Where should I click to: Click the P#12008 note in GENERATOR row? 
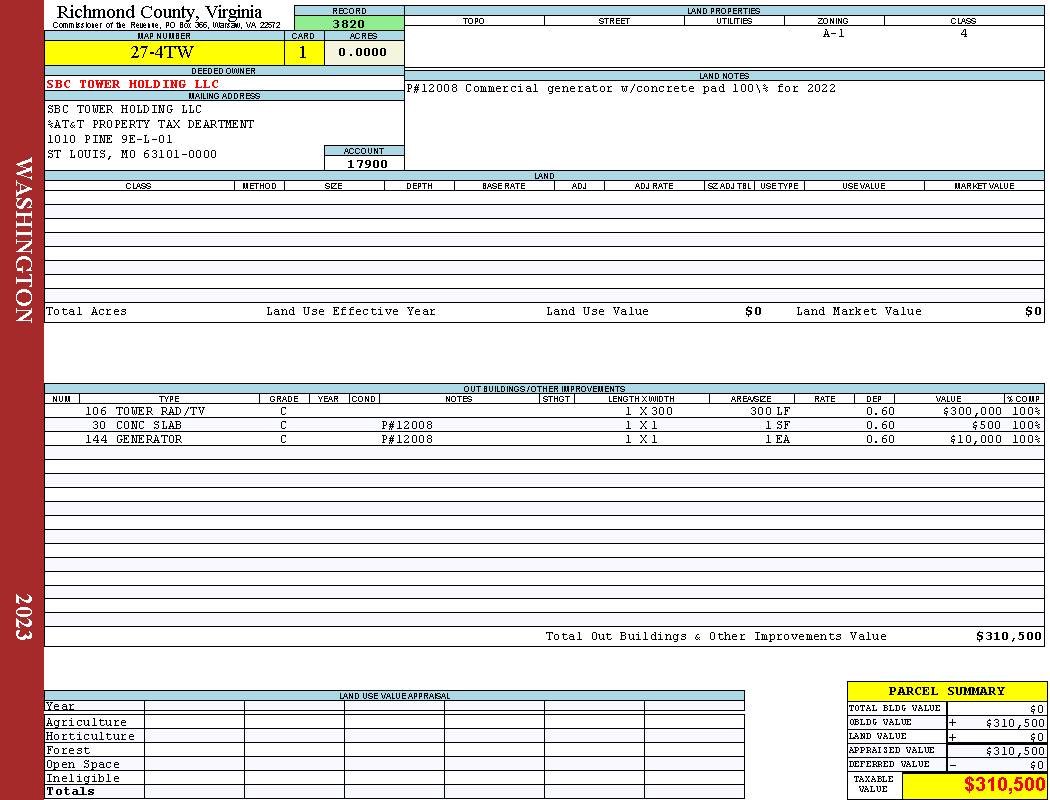407,439
